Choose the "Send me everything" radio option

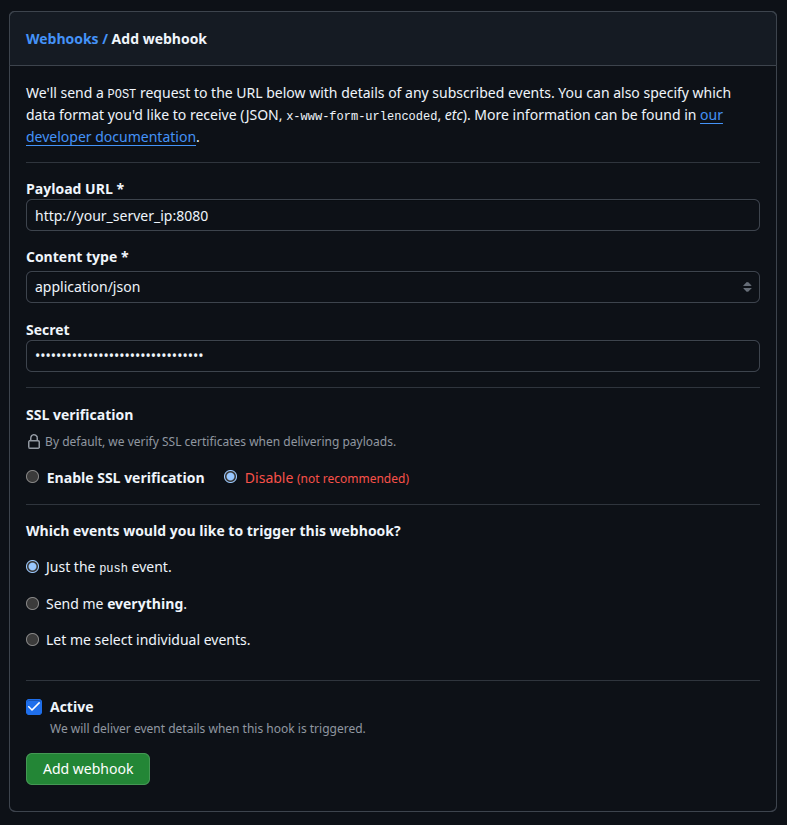tap(33, 604)
